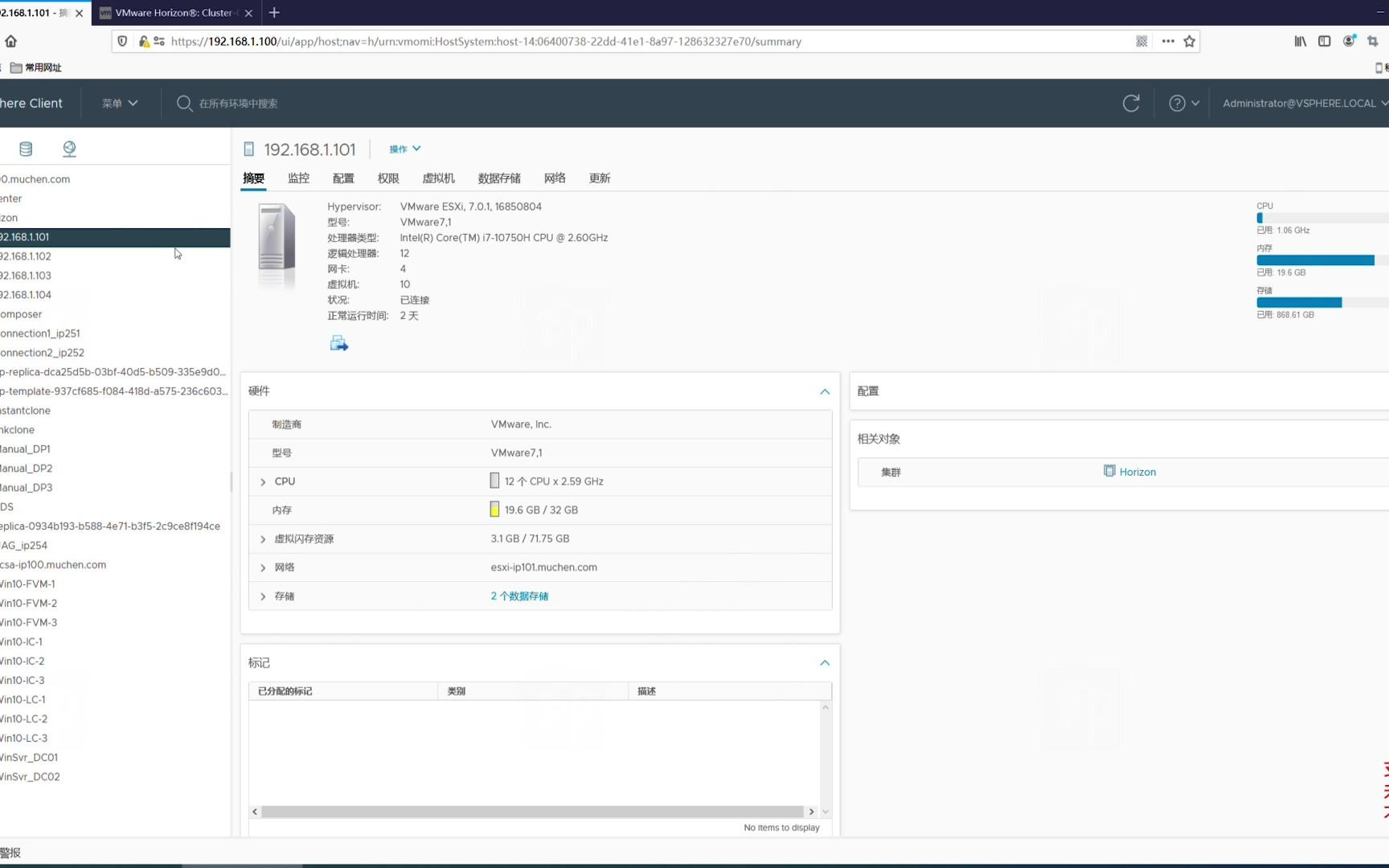Screen dimensions: 1389x868
Task: Switch to the storage inventory view icon
Action: coord(26,149)
